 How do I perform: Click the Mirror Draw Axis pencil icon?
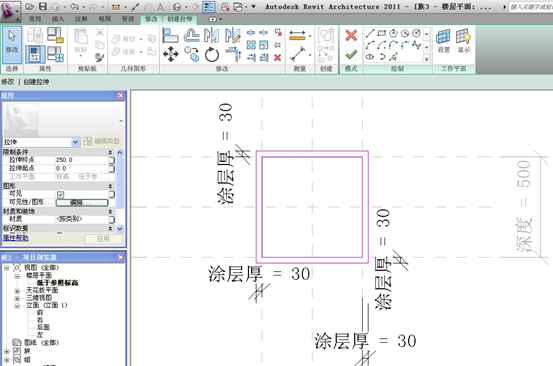[x=233, y=35]
